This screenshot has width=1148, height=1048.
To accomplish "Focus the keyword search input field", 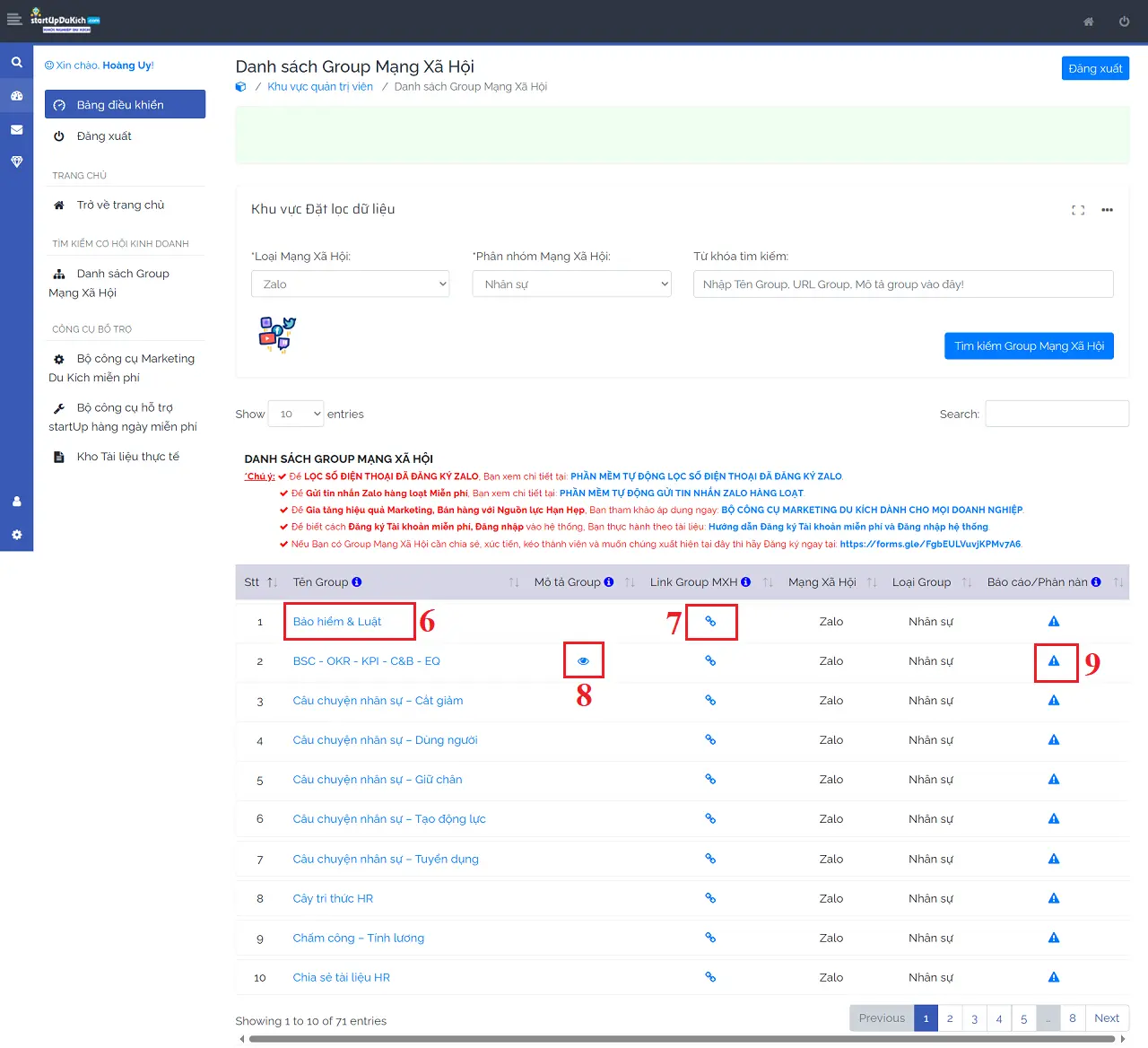I will pyautogui.click(x=902, y=284).
